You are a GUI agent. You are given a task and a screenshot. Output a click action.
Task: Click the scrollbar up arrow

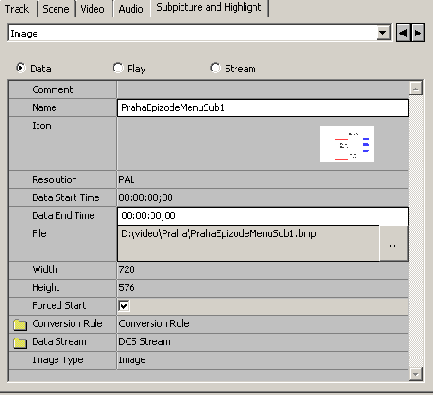point(416,88)
